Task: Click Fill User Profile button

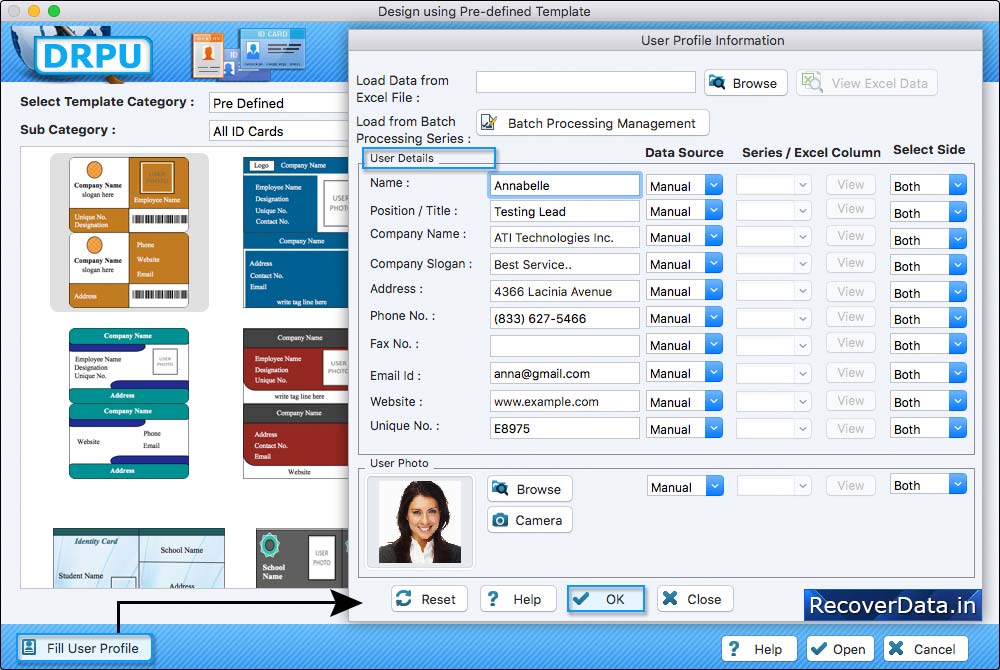Action: (84, 648)
